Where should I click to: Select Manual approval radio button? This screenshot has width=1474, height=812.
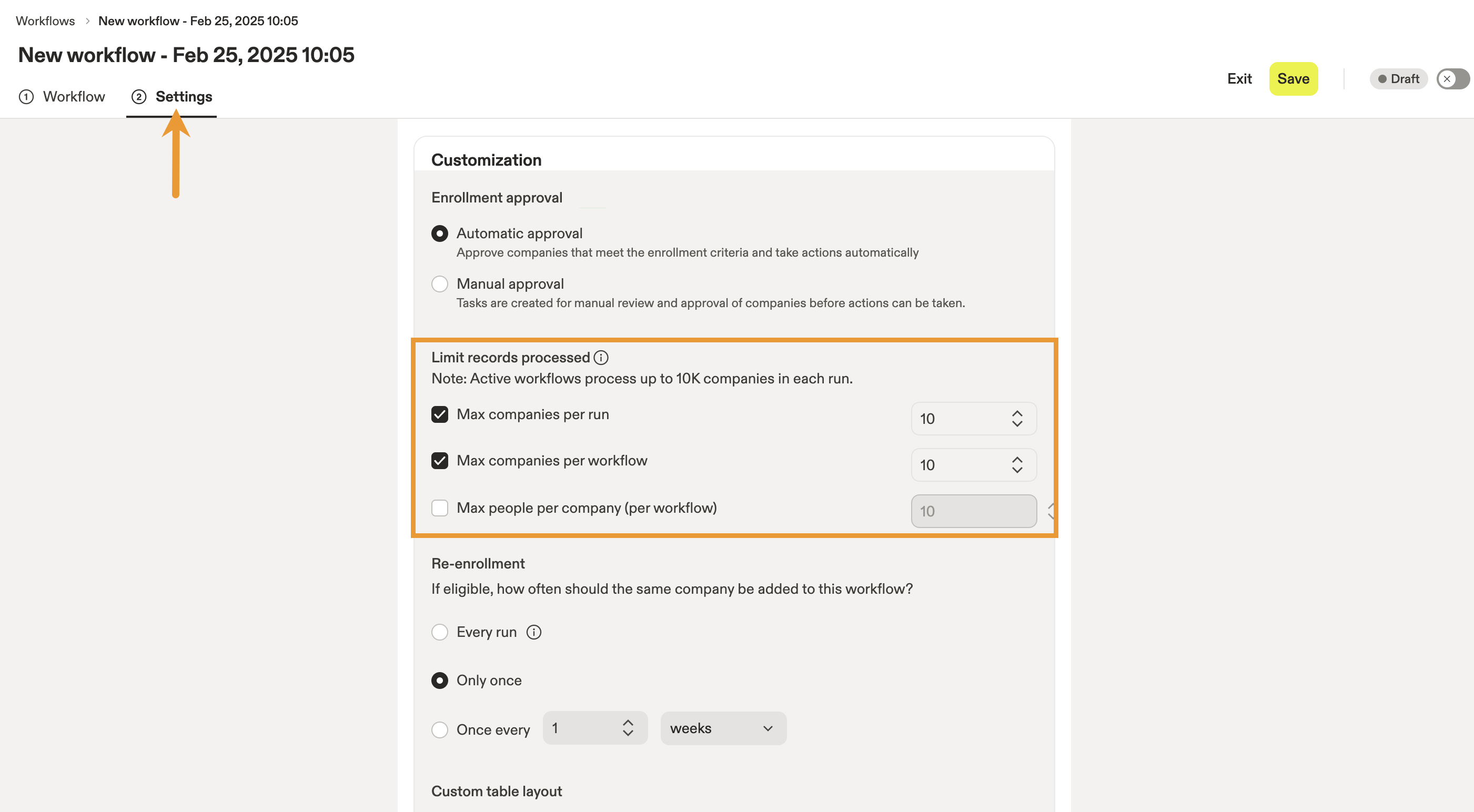click(439, 284)
